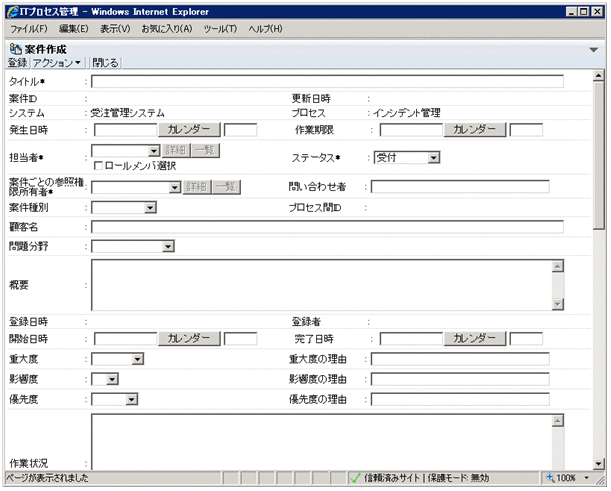Open the 案件ごとの参照権限所有者 dropdown
This screenshot has height=491, width=611.
pos(175,188)
